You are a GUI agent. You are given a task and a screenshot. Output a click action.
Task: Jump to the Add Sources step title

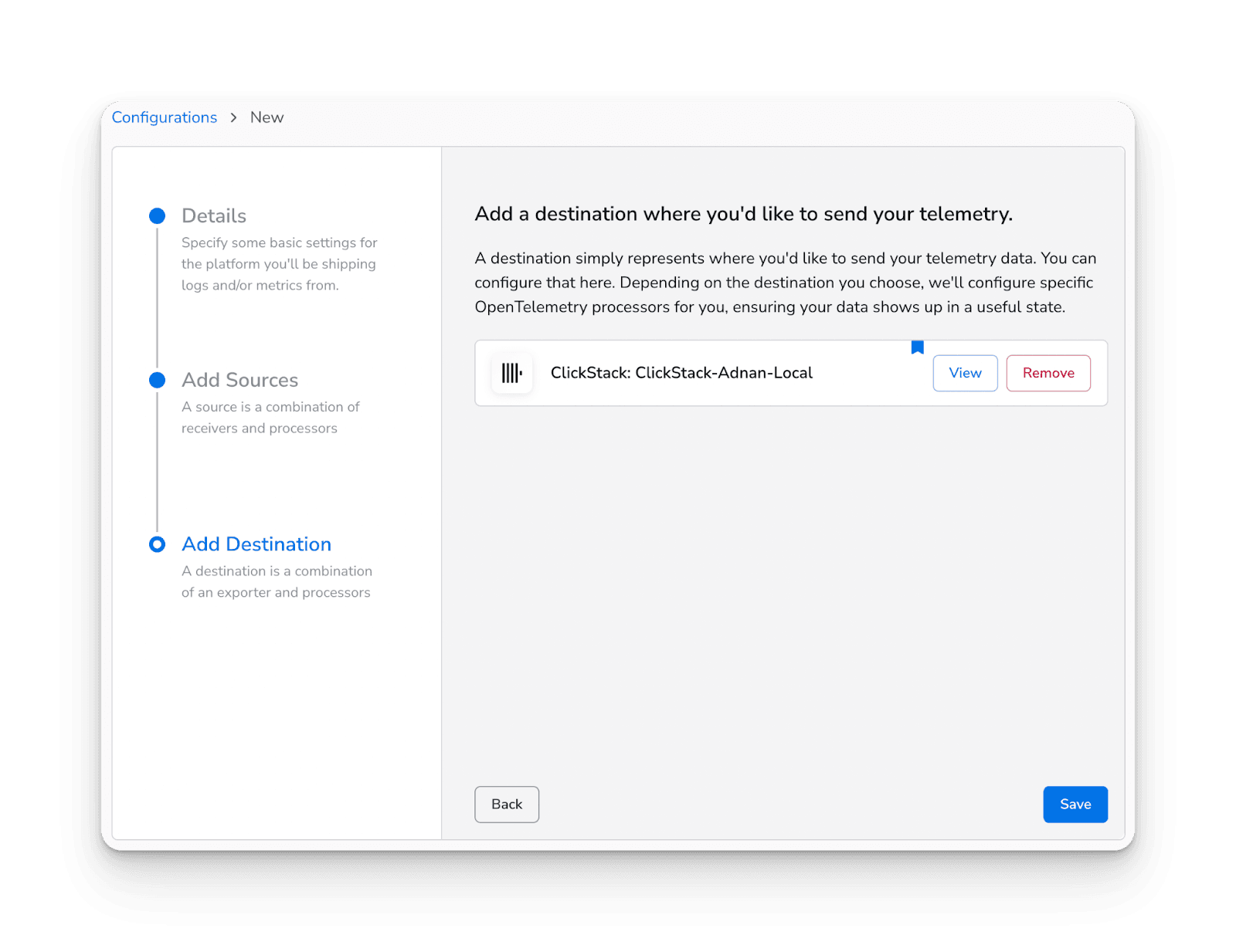(x=239, y=380)
